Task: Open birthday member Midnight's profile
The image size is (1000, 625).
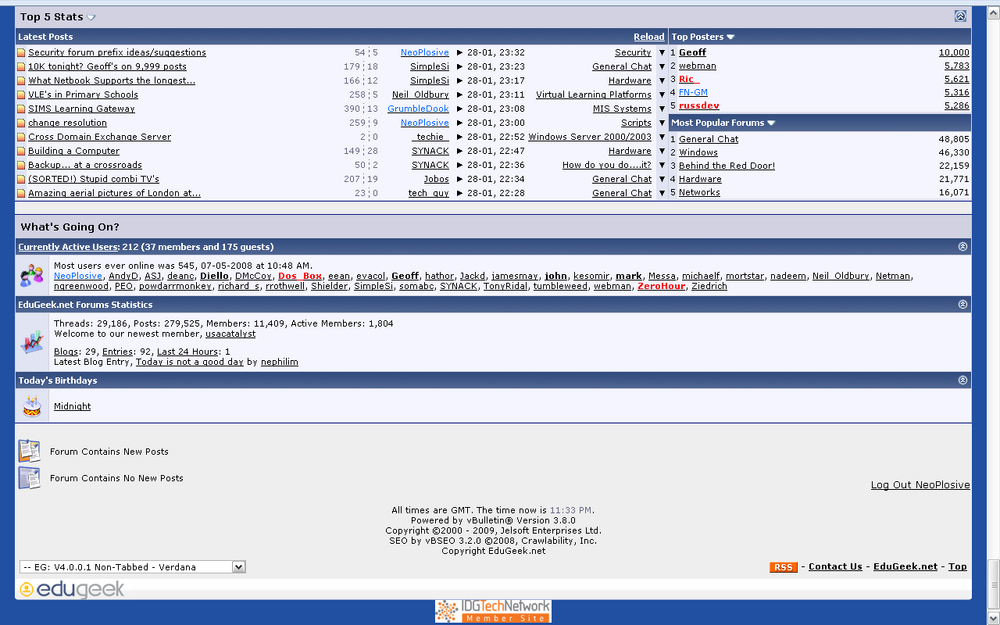Action: [x=72, y=406]
